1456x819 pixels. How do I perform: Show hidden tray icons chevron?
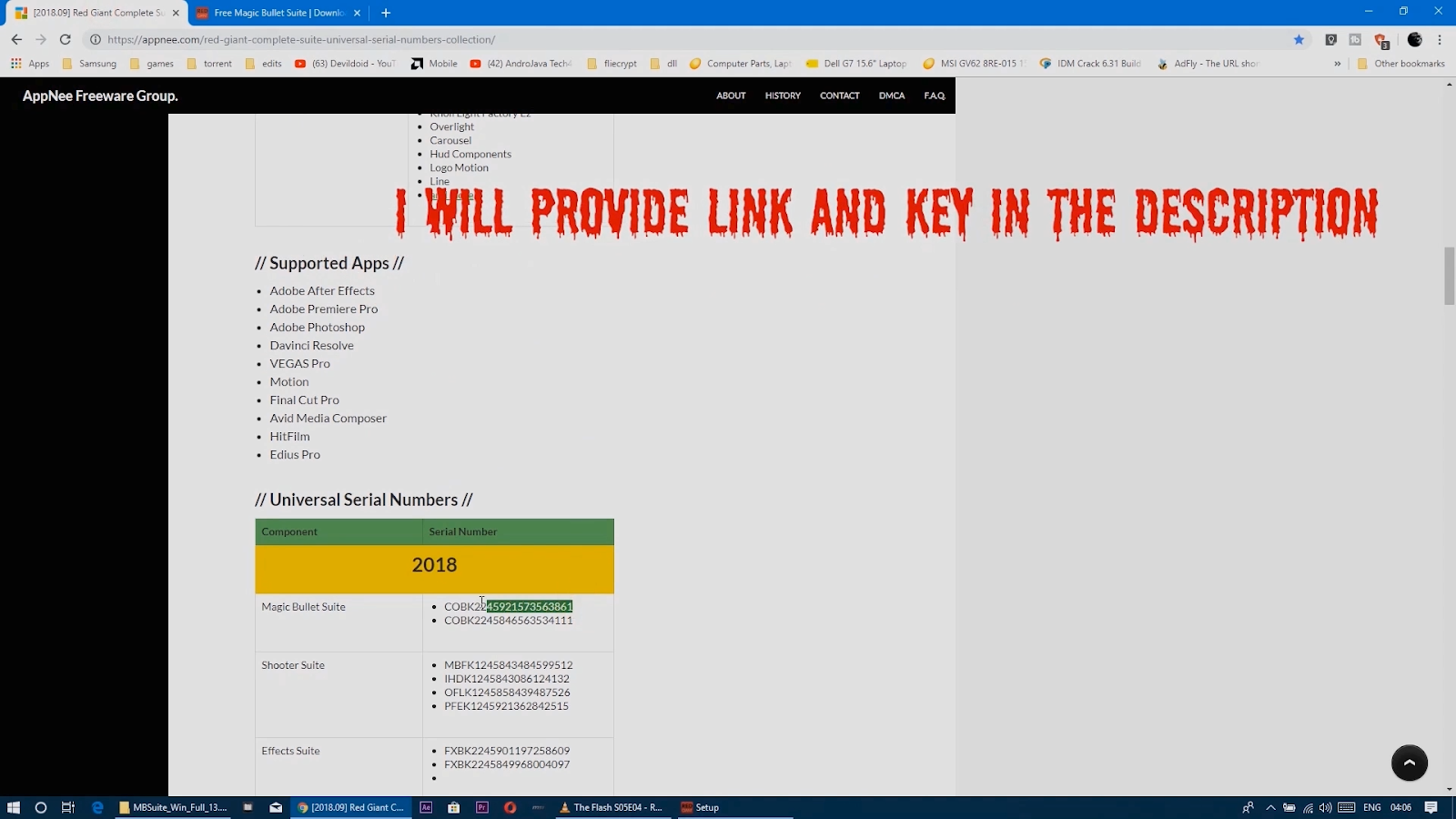point(1271,807)
